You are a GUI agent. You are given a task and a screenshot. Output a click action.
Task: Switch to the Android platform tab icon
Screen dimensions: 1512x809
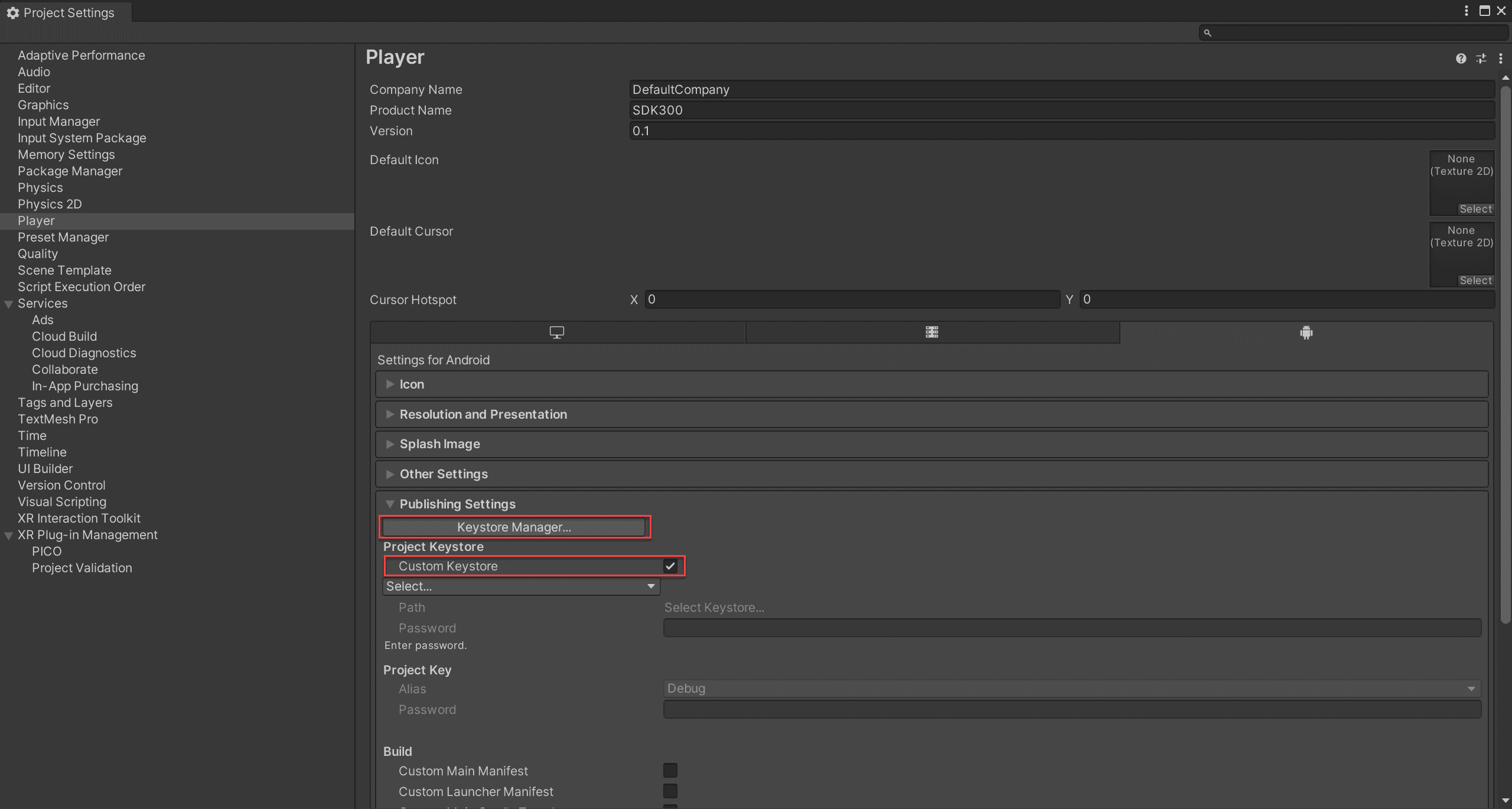tap(1306, 332)
